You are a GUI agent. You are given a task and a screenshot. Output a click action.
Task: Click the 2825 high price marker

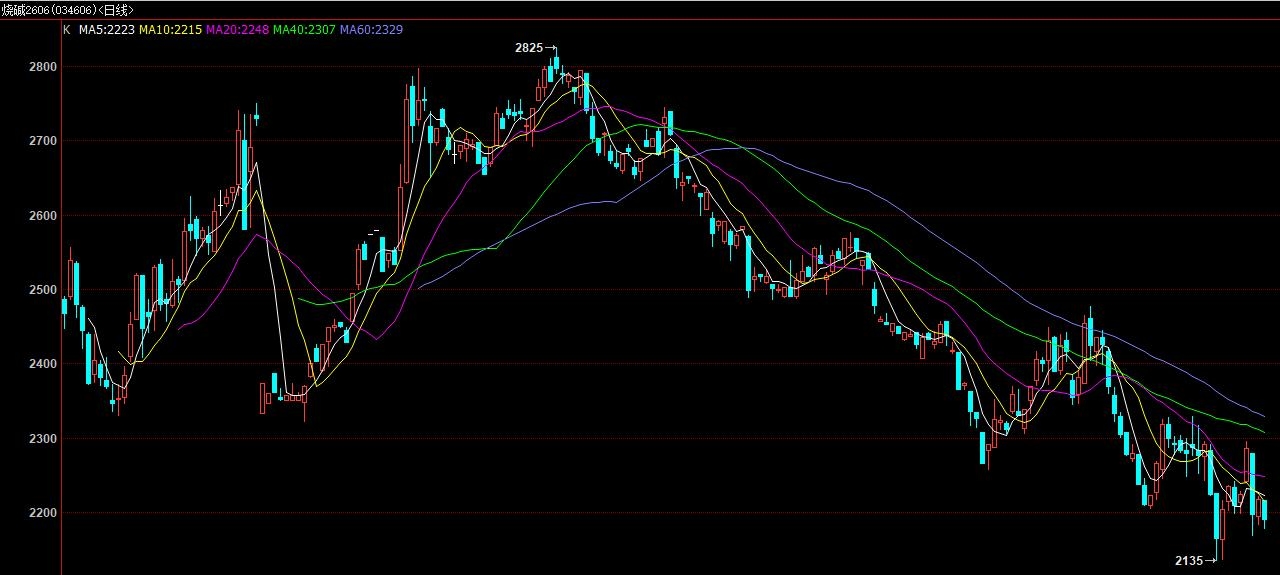pyautogui.click(x=529, y=47)
